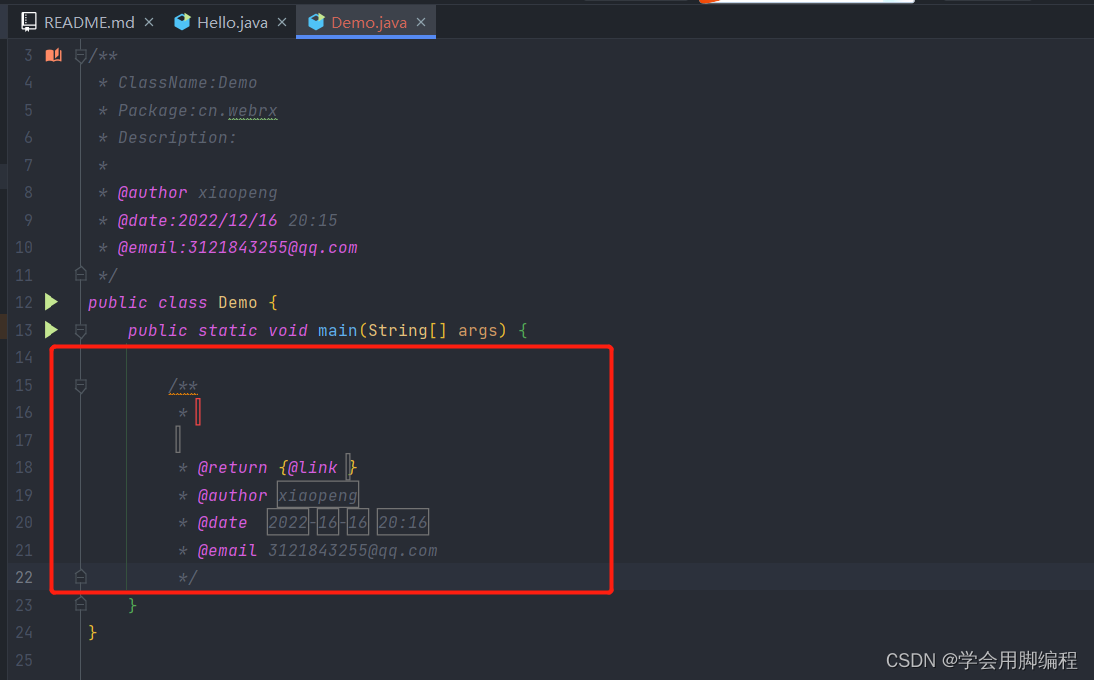Close the Demo.java tab

[421, 22]
